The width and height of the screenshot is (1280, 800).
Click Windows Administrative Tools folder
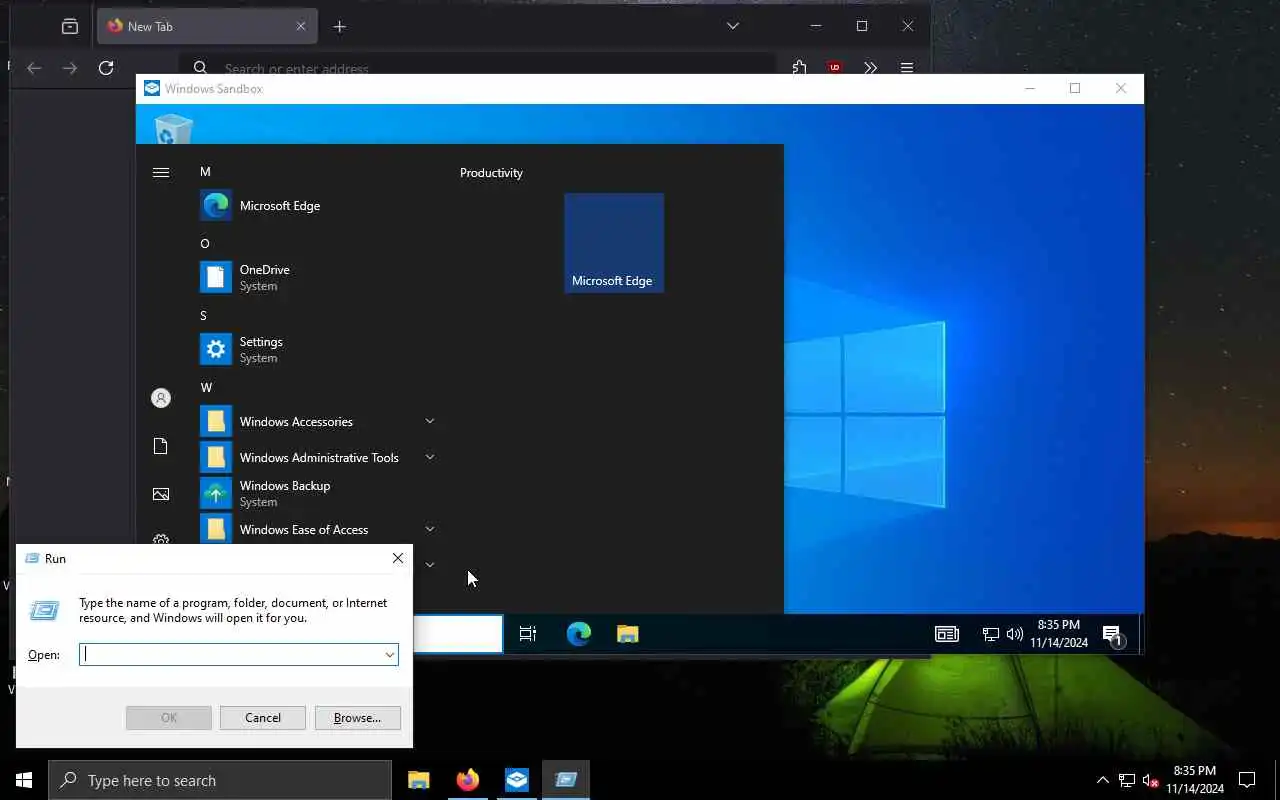point(319,458)
